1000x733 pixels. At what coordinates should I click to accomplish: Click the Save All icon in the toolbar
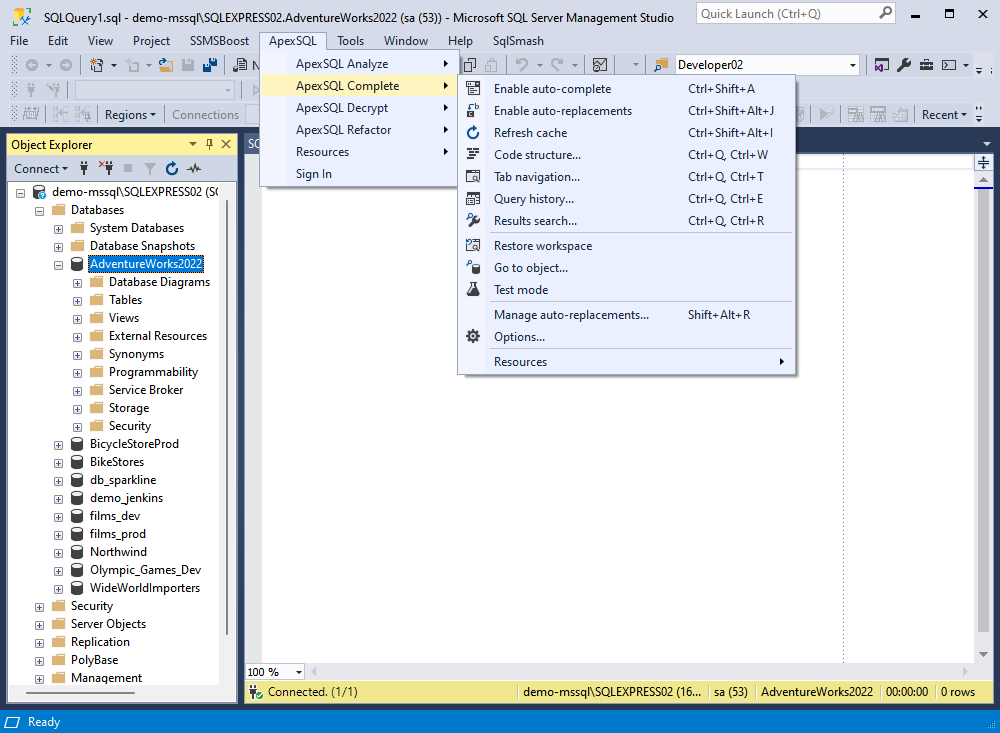tap(210, 64)
